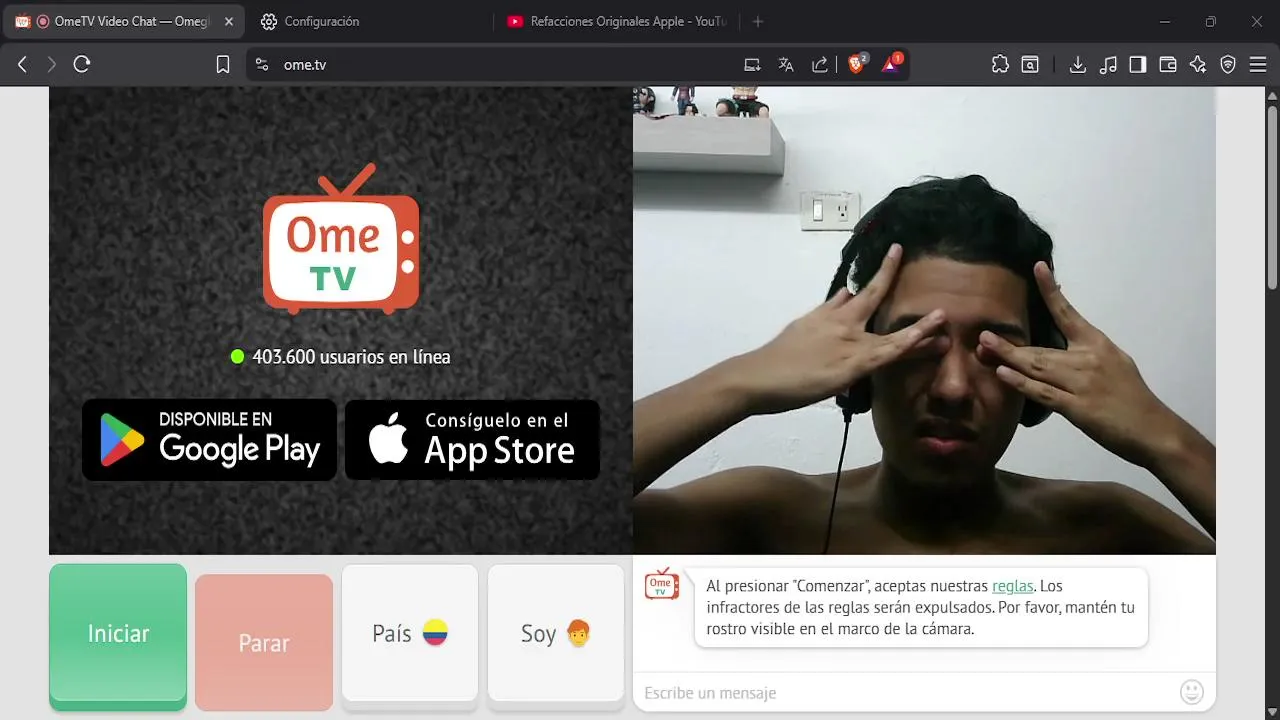The height and width of the screenshot is (720, 1280).
Task: Click the webcam video preview
Action: point(924,320)
